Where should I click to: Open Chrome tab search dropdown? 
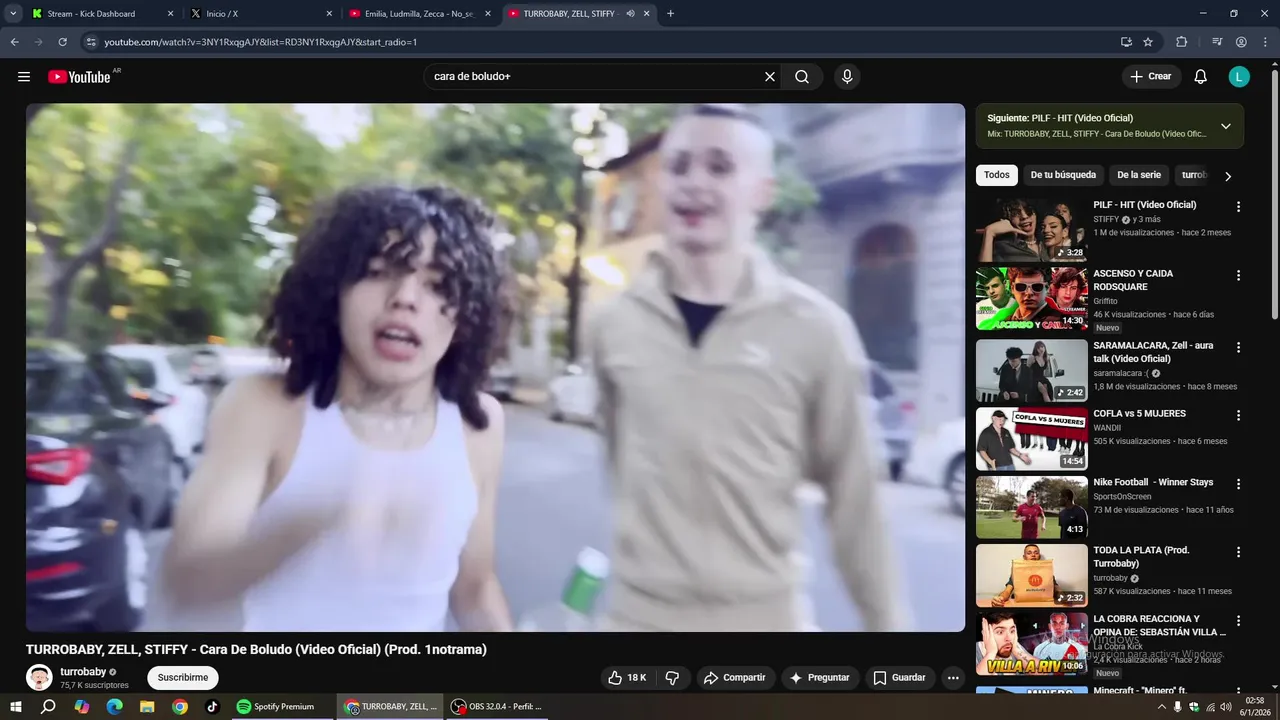pyautogui.click(x=13, y=14)
